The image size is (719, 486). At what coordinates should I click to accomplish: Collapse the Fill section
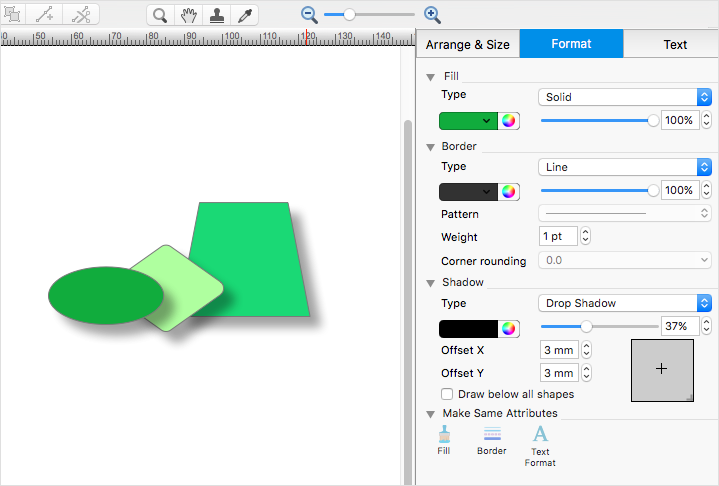pyautogui.click(x=430, y=76)
